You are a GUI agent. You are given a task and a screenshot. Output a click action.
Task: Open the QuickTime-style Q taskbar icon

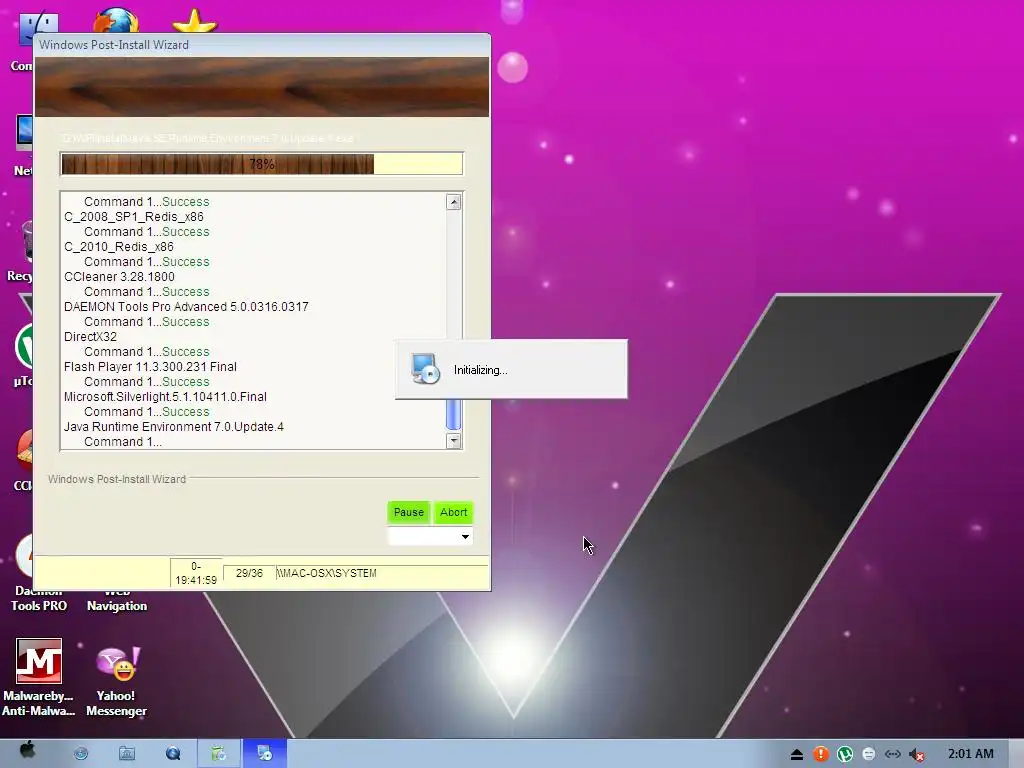point(173,754)
